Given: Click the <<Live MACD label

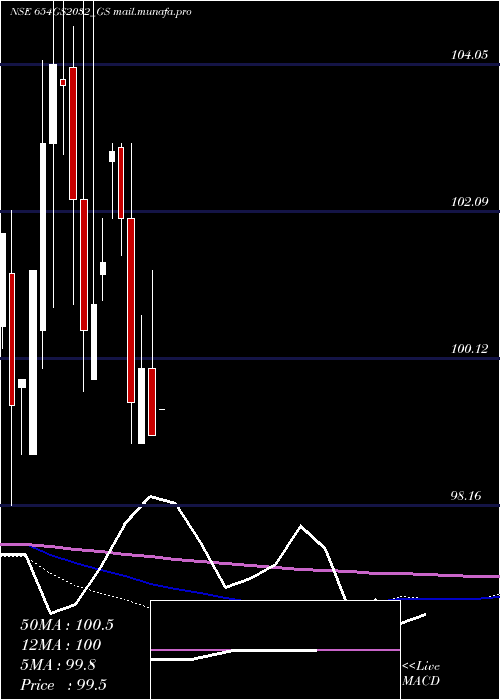Looking at the screenshot, I should [421, 673].
